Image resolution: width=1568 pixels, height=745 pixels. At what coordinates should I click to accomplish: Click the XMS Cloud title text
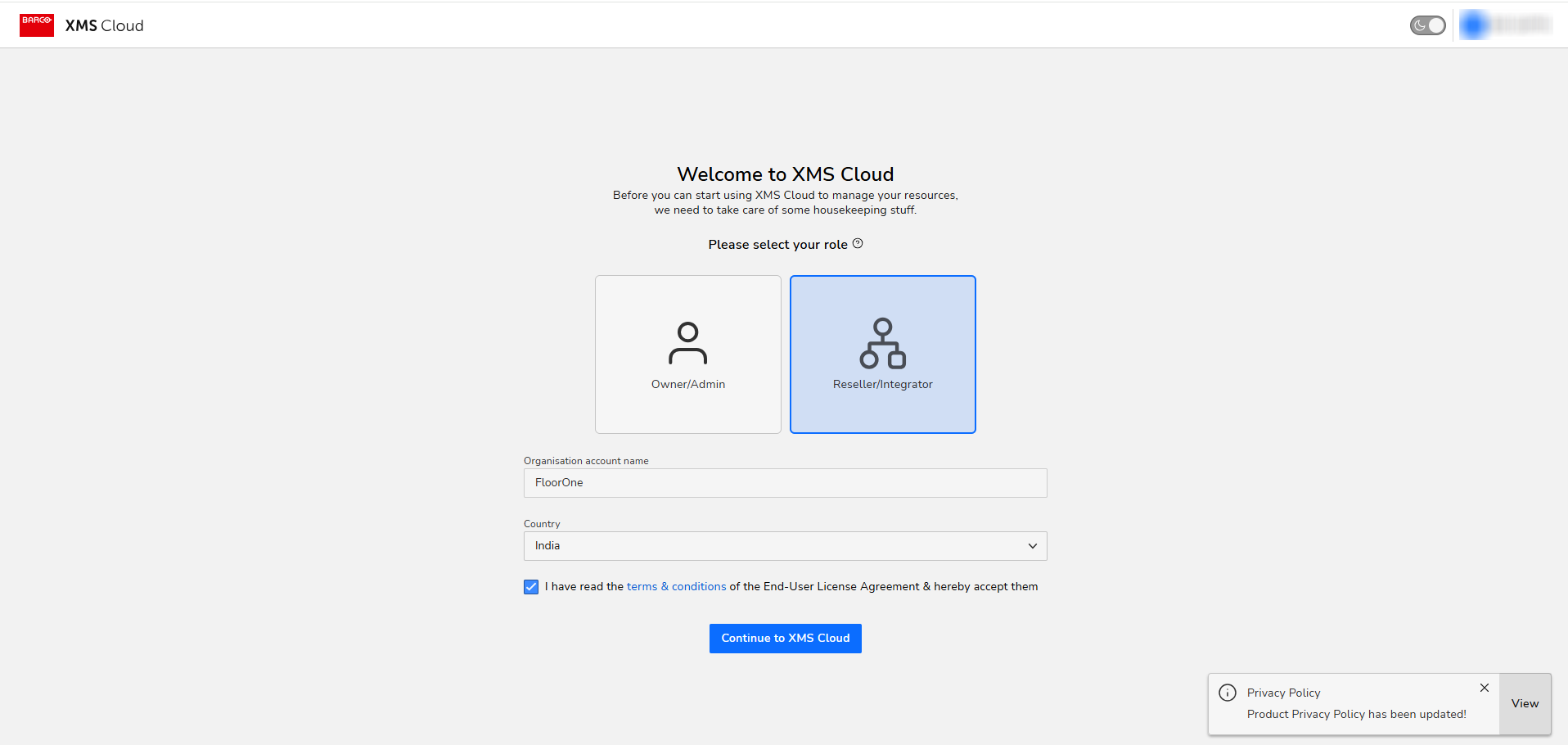click(x=105, y=25)
